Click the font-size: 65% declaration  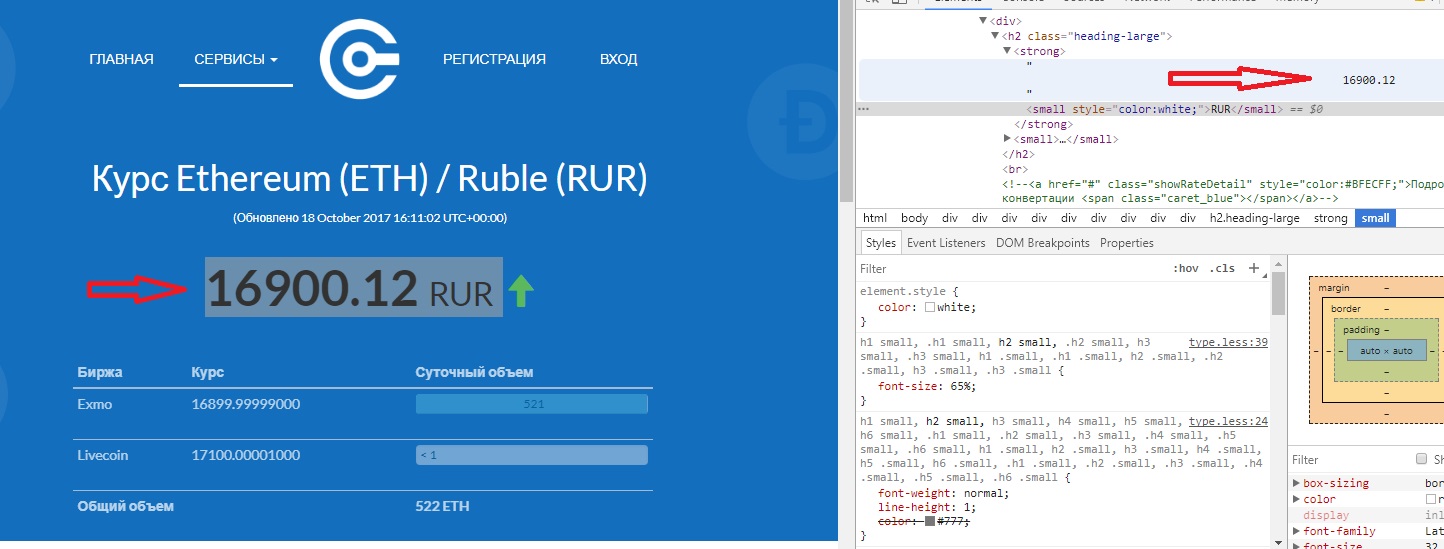tap(927, 385)
